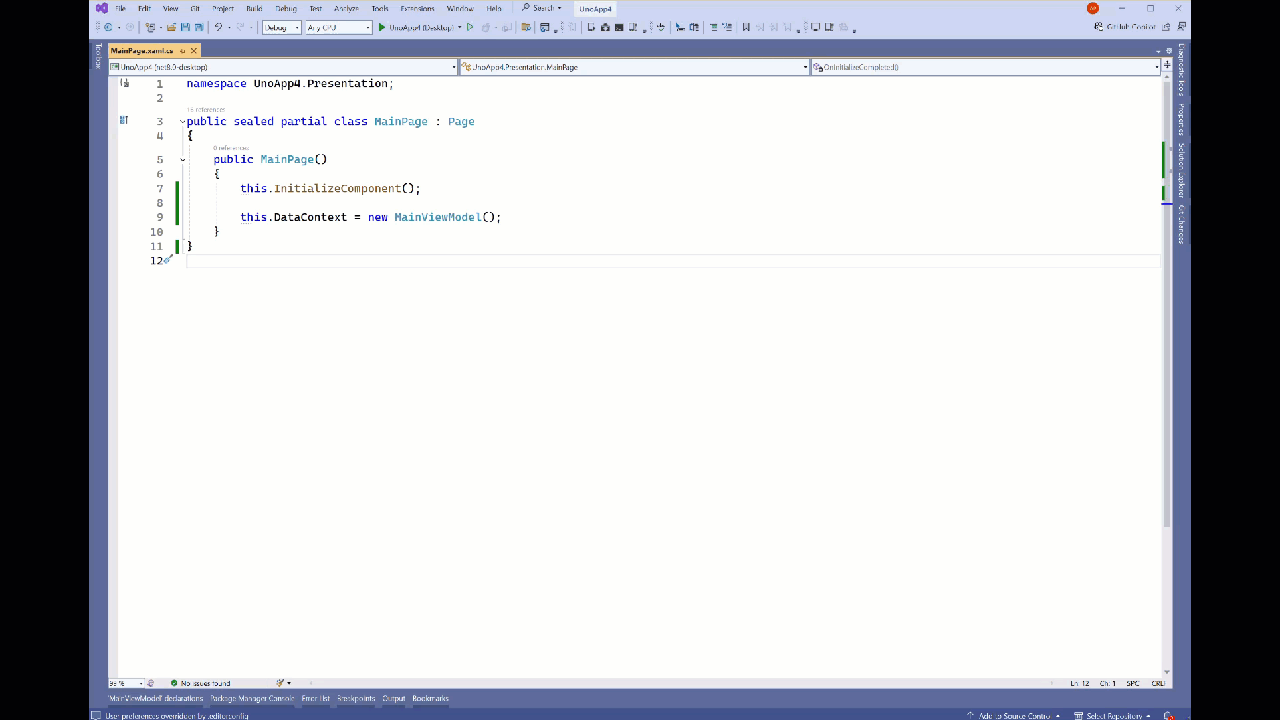Open the Tools menu
The image size is (1280, 720).
(x=379, y=8)
